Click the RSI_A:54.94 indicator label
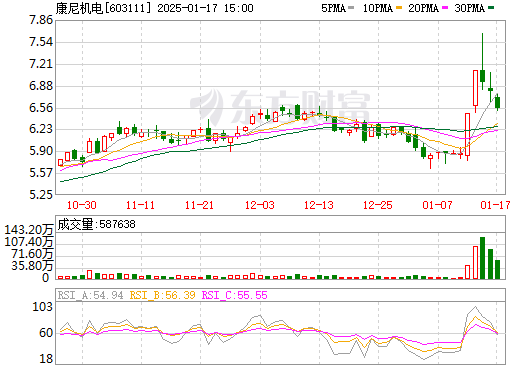Viewport: 520px width, 365px height. pyautogui.click(x=90, y=295)
